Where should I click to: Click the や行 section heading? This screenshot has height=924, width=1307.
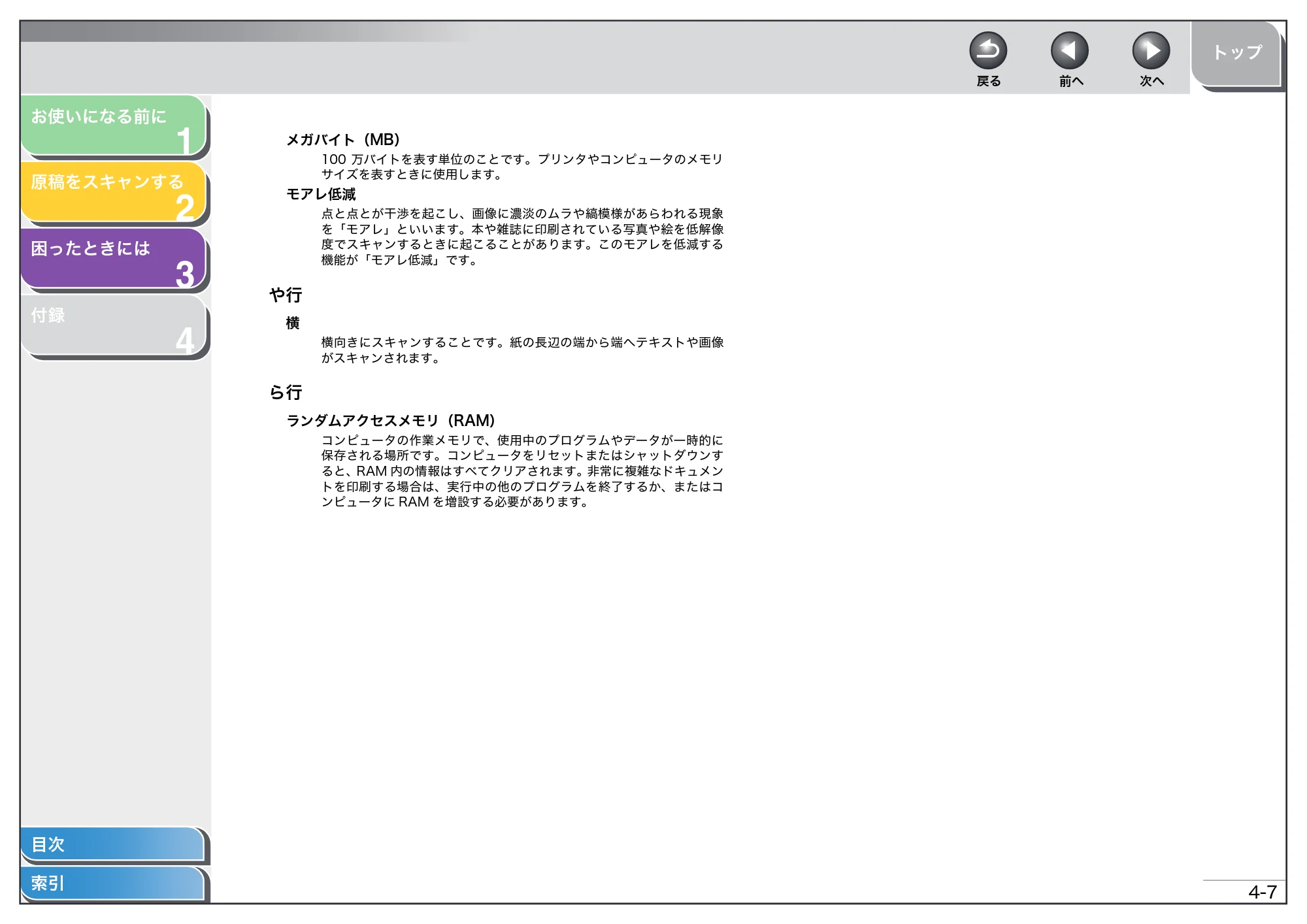286,295
